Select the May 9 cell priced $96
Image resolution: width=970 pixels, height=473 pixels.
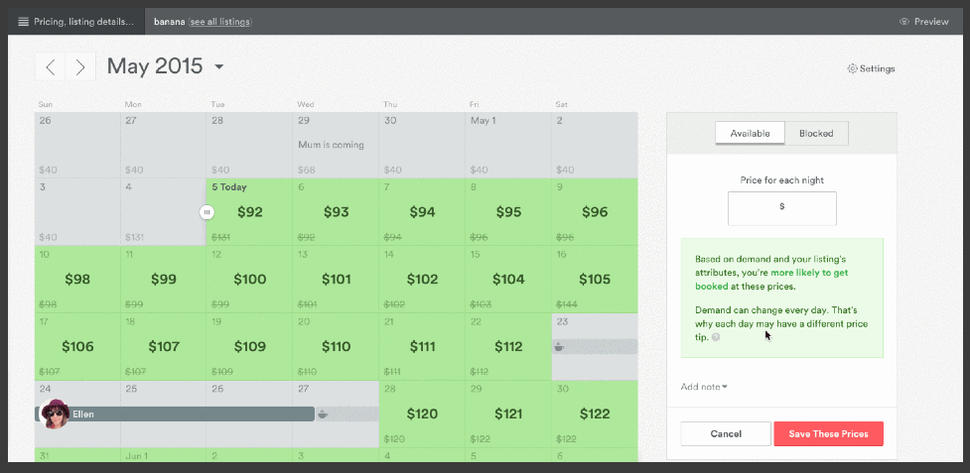594,212
